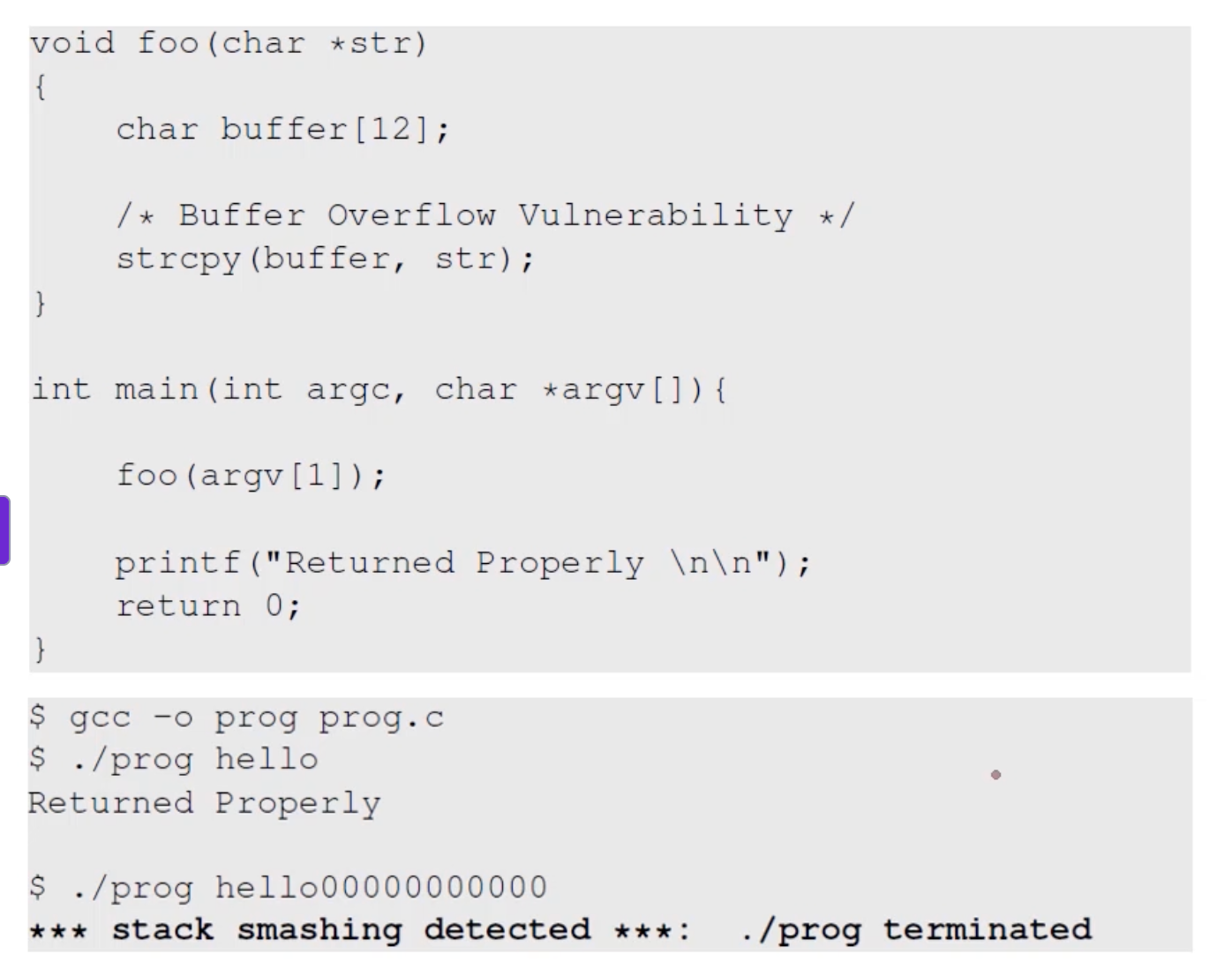The height and width of the screenshot is (969, 1232).
Task: Click the Returned Properly output text
Action: (204, 803)
